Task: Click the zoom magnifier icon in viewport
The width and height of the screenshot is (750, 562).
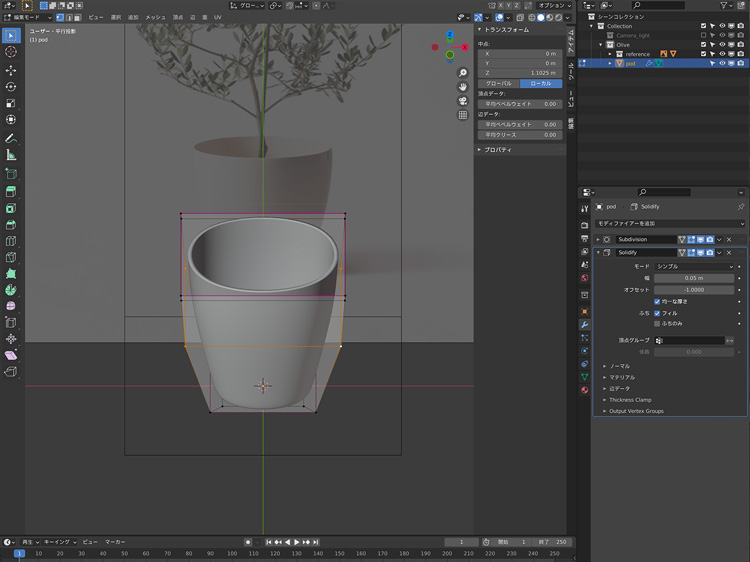Action: coord(463,73)
